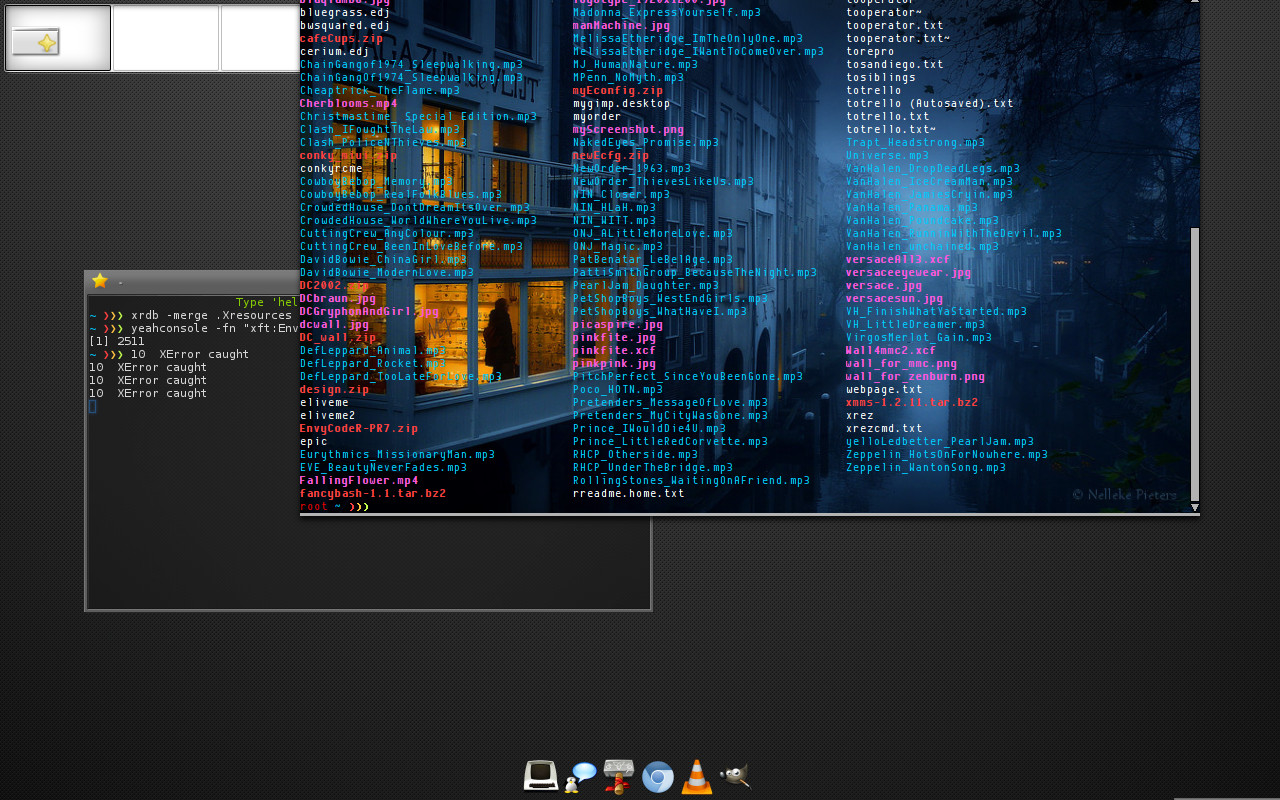The image size is (1280, 800).
Task: Open VLC media player cone icon
Action: tap(697, 777)
